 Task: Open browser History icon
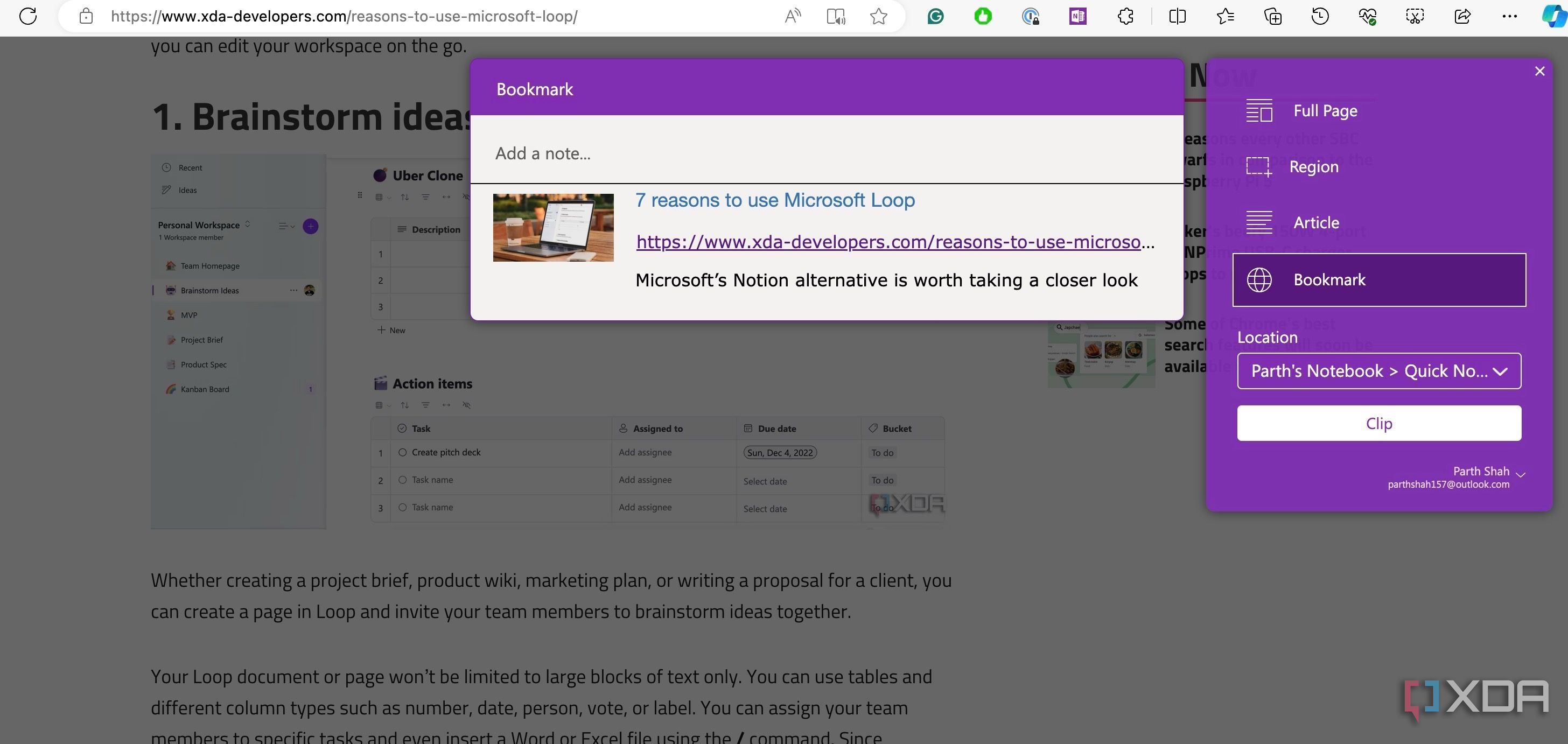(x=1320, y=16)
